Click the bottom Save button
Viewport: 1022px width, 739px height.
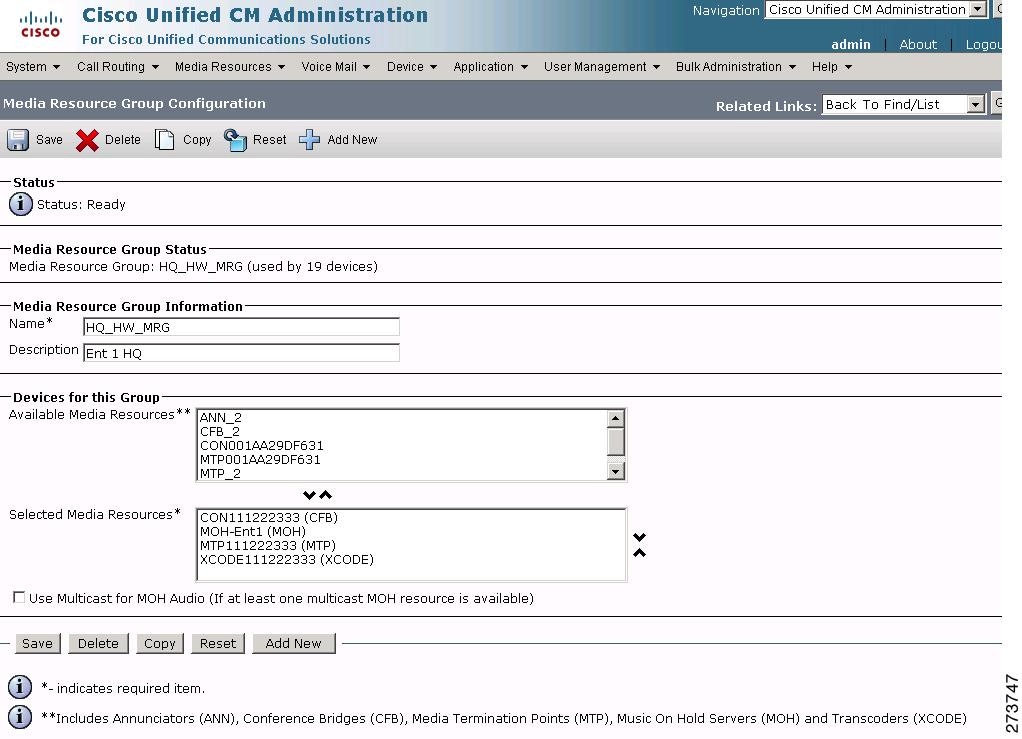[x=37, y=643]
